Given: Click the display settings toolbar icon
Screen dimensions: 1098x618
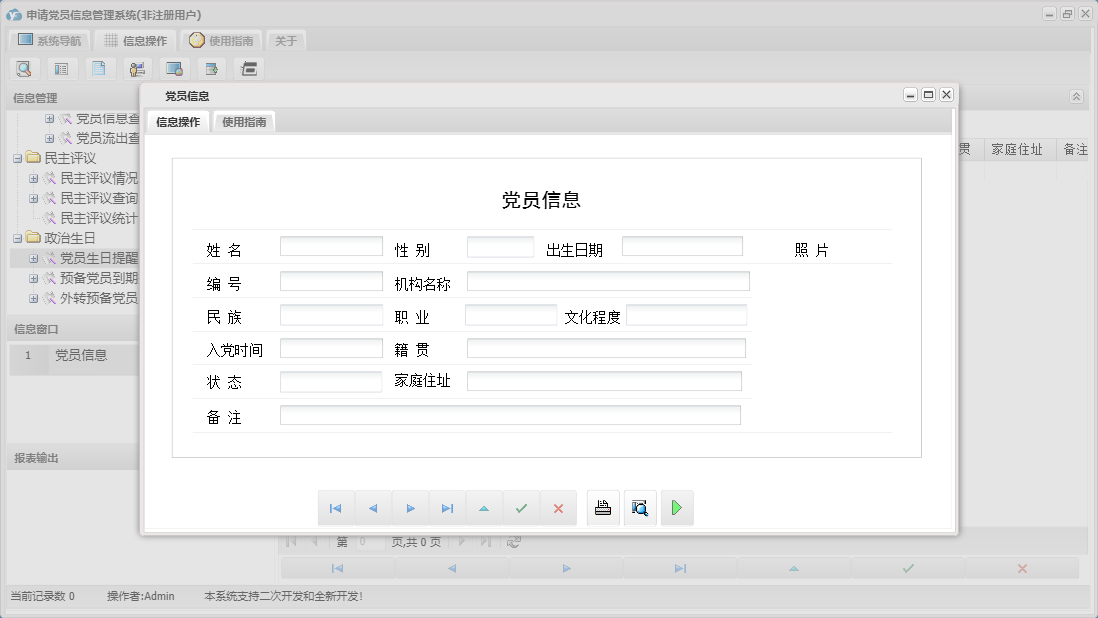Looking at the screenshot, I should coord(174,68).
